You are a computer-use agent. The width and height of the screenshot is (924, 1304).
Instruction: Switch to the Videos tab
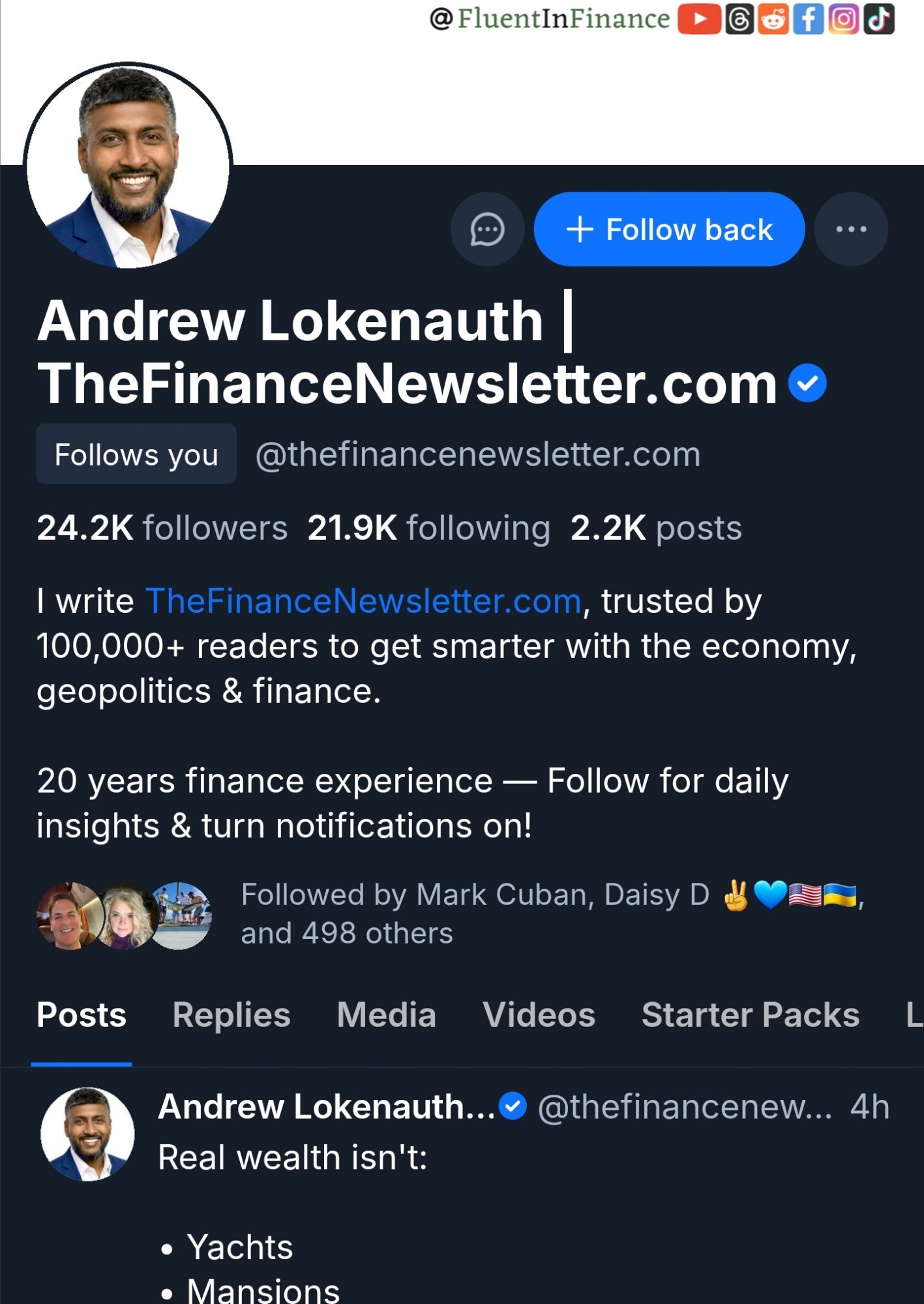tap(539, 1015)
